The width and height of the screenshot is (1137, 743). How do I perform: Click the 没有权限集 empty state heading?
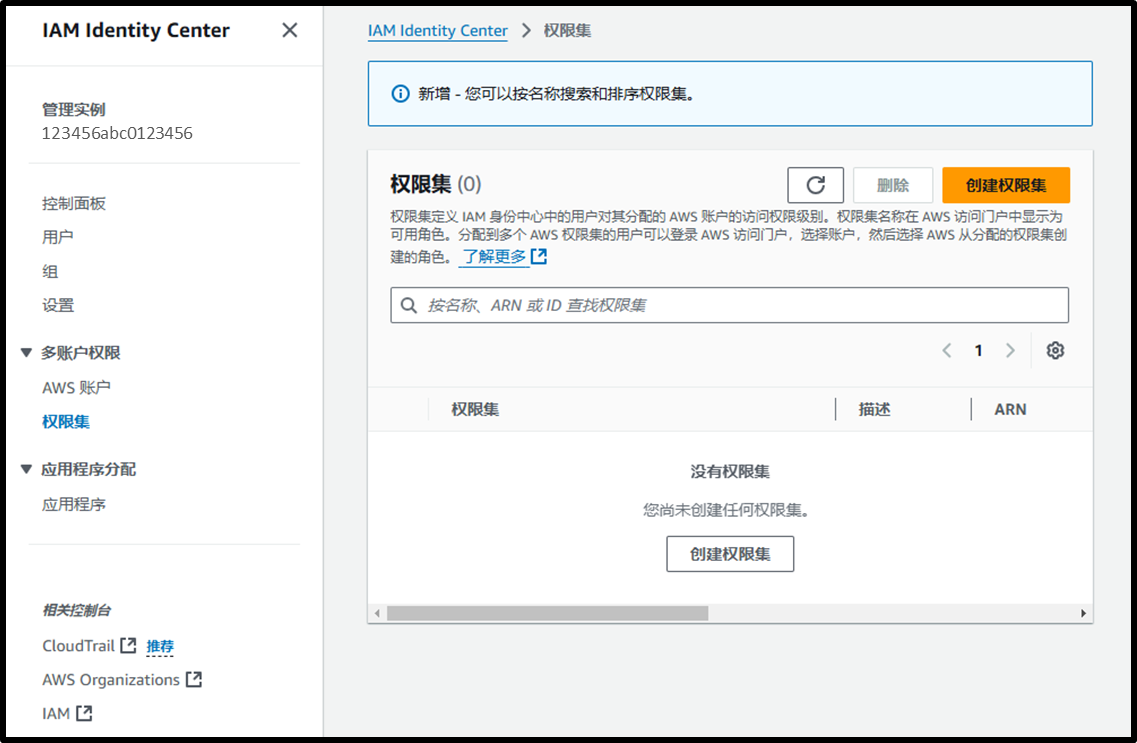point(730,472)
